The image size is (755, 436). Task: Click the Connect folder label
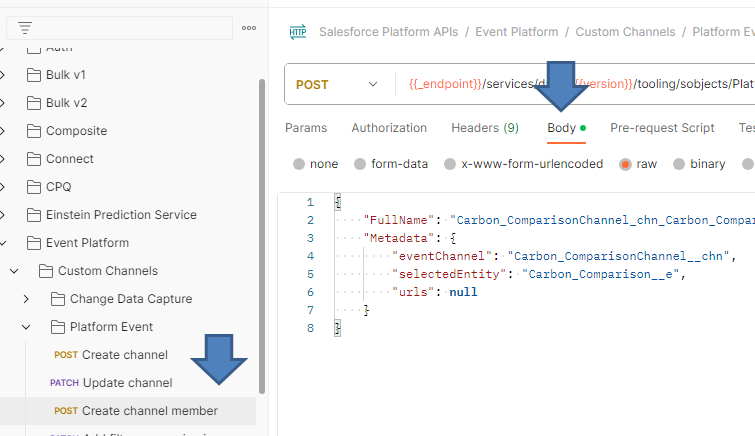tap(70, 159)
